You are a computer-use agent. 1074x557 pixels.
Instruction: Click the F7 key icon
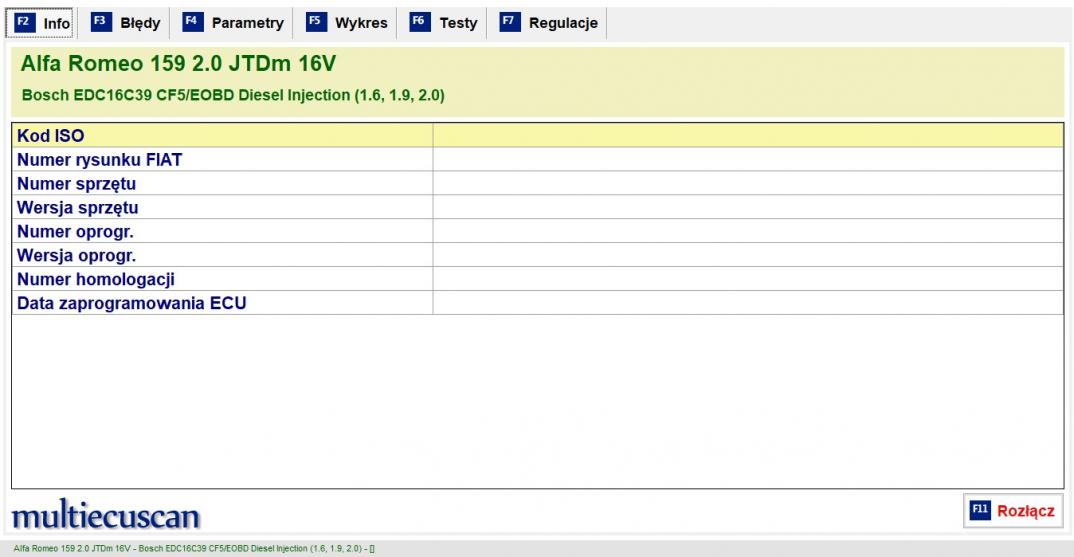(x=510, y=22)
